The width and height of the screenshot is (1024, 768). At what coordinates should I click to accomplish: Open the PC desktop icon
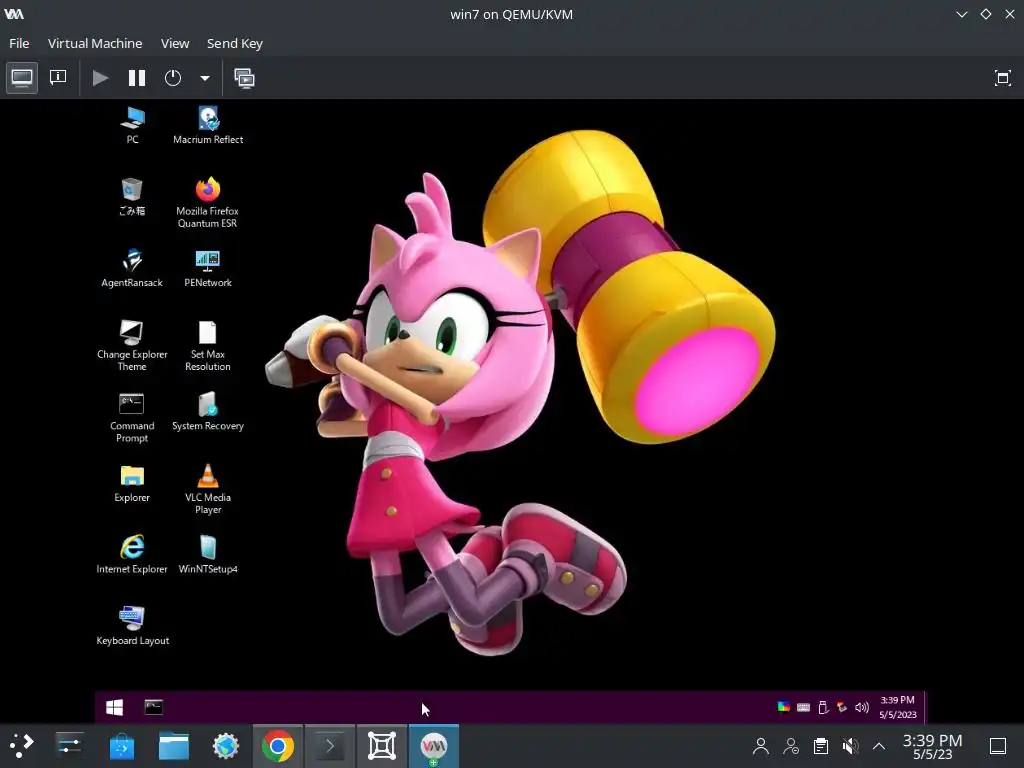tap(133, 125)
